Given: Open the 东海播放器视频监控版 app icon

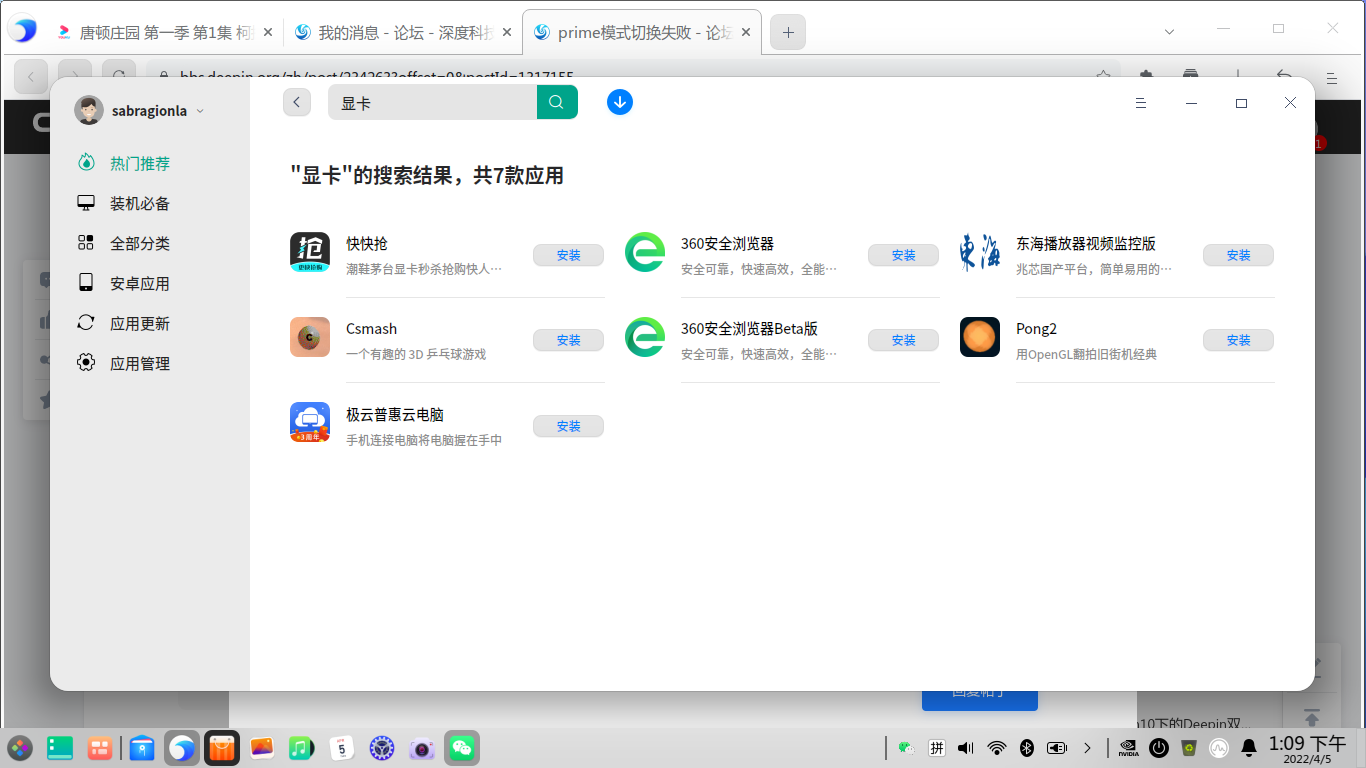Looking at the screenshot, I should point(980,252).
